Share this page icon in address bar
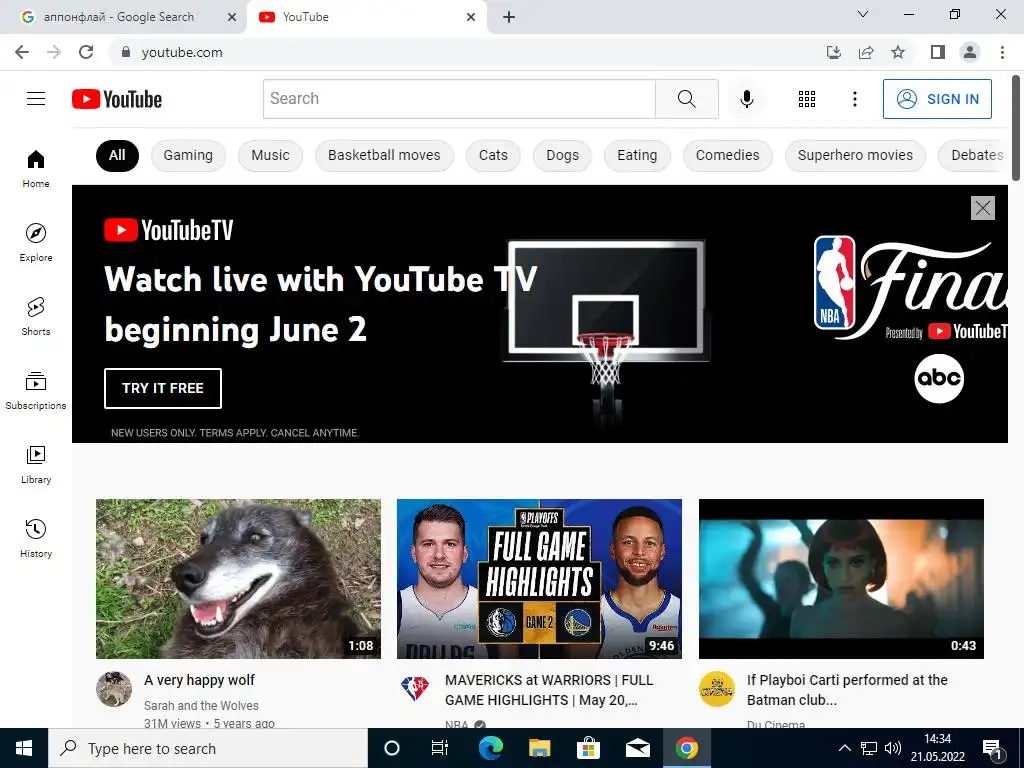Screen dimensions: 1024x768 (866, 52)
